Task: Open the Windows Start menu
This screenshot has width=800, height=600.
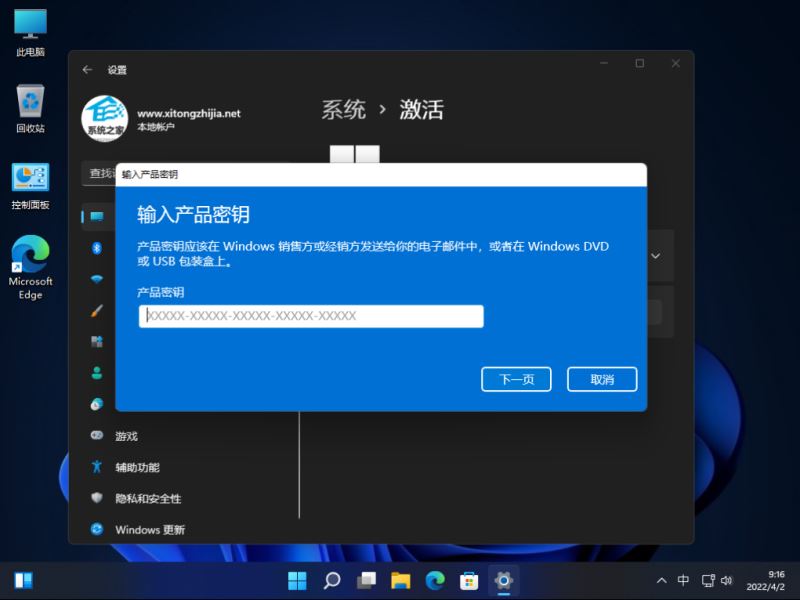Action: (x=297, y=580)
